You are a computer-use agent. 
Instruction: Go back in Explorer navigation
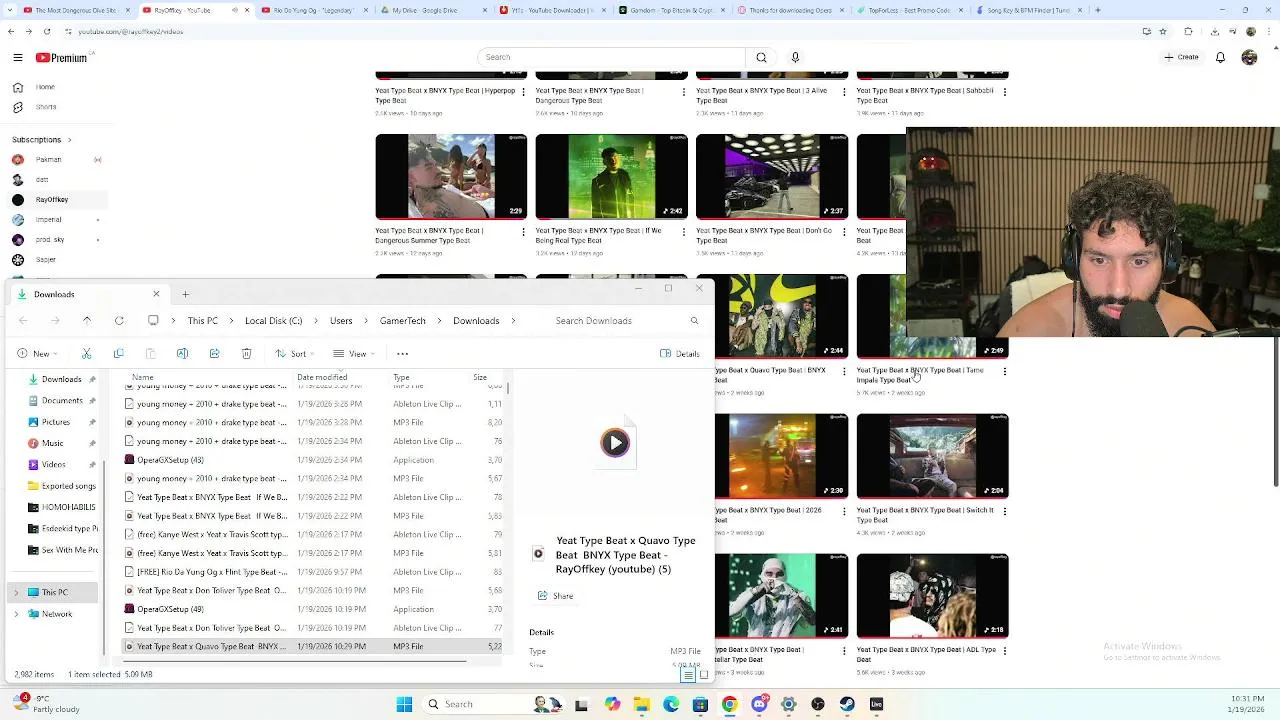(x=23, y=321)
